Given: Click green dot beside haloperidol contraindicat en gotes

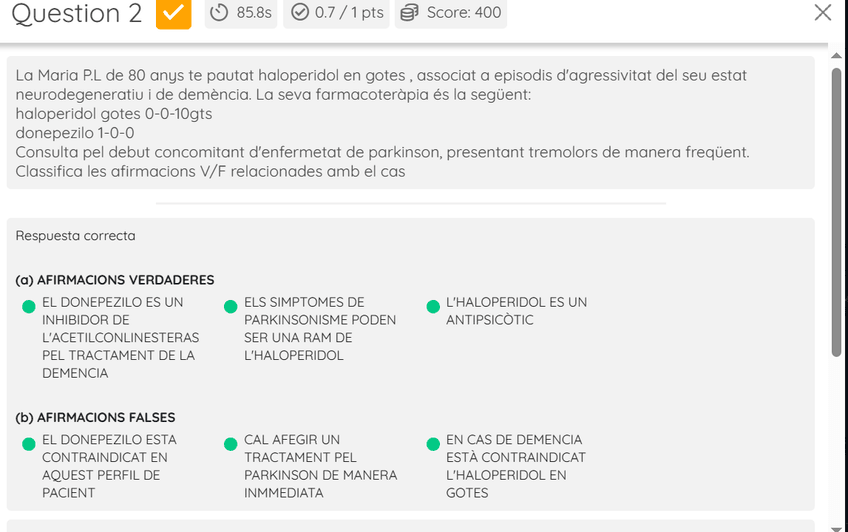Looking at the screenshot, I should pyautogui.click(x=433, y=443).
